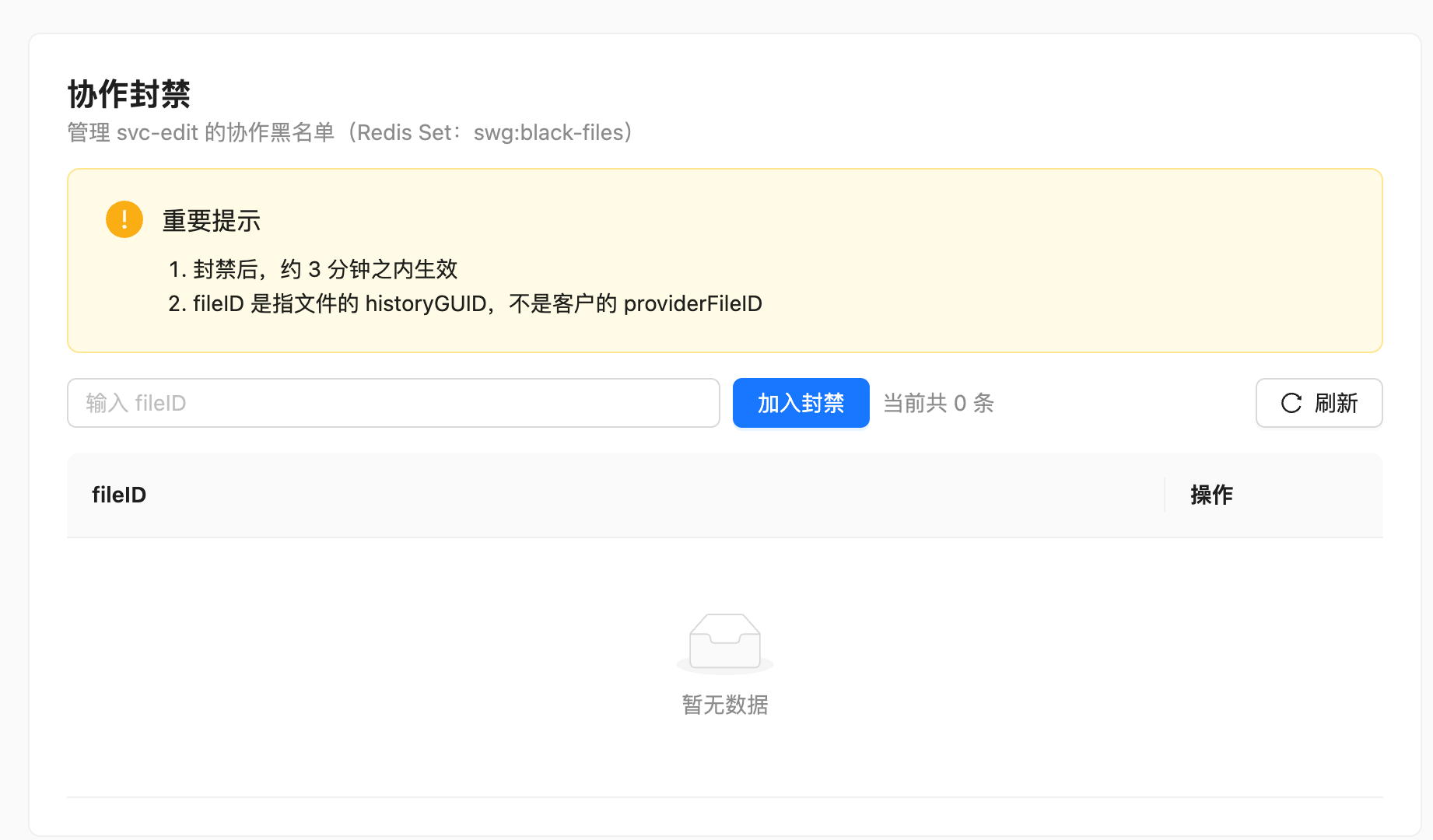Viewport: 1433px width, 840px height.
Task: Click the 当前共 0 条 count text
Action: tap(938, 403)
